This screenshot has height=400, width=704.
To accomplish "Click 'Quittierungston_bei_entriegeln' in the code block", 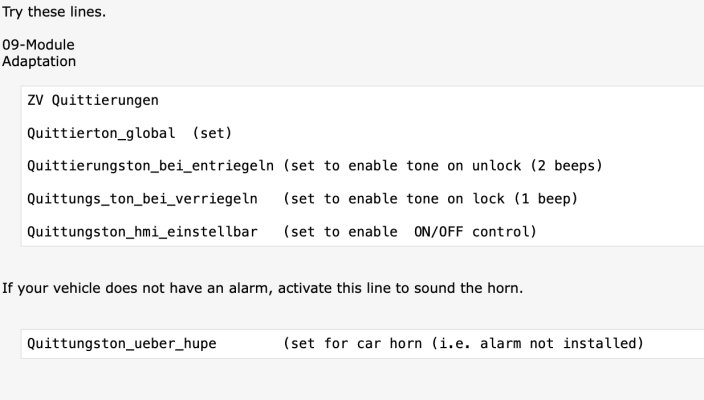I will (x=150, y=166).
